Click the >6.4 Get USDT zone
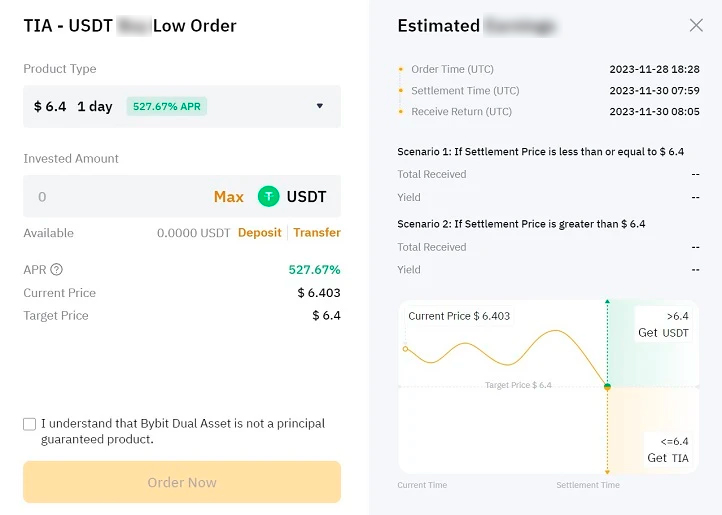This screenshot has width=722, height=515. 663,325
